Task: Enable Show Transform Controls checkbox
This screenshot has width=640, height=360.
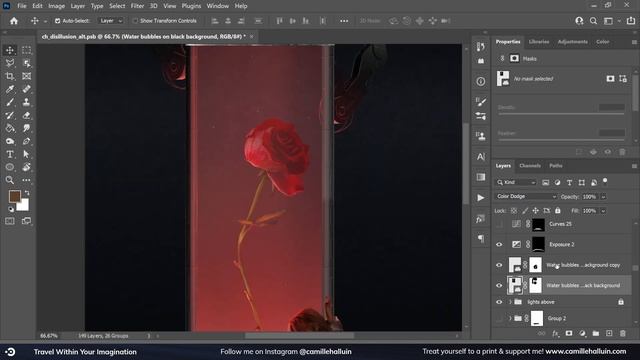Action: pyautogui.click(x=135, y=21)
